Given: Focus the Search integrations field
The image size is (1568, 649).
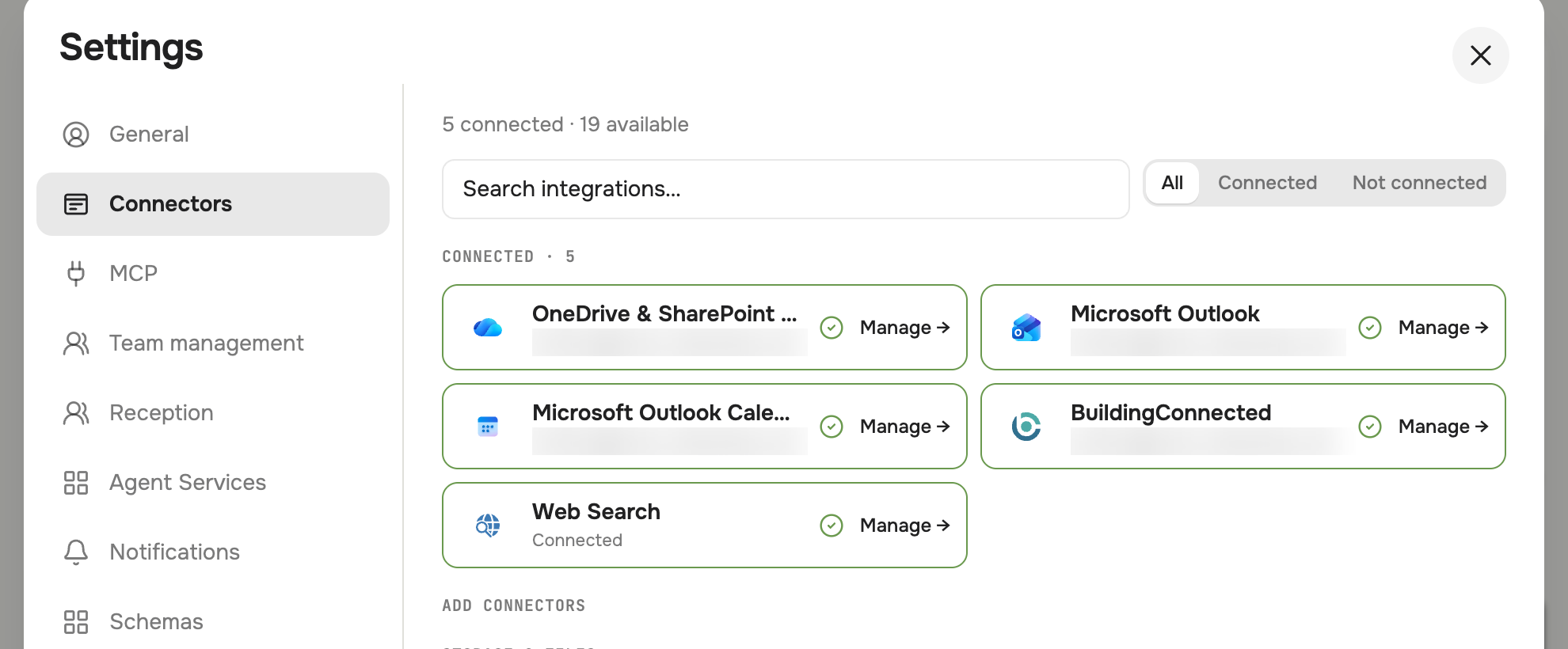Looking at the screenshot, I should (x=786, y=189).
